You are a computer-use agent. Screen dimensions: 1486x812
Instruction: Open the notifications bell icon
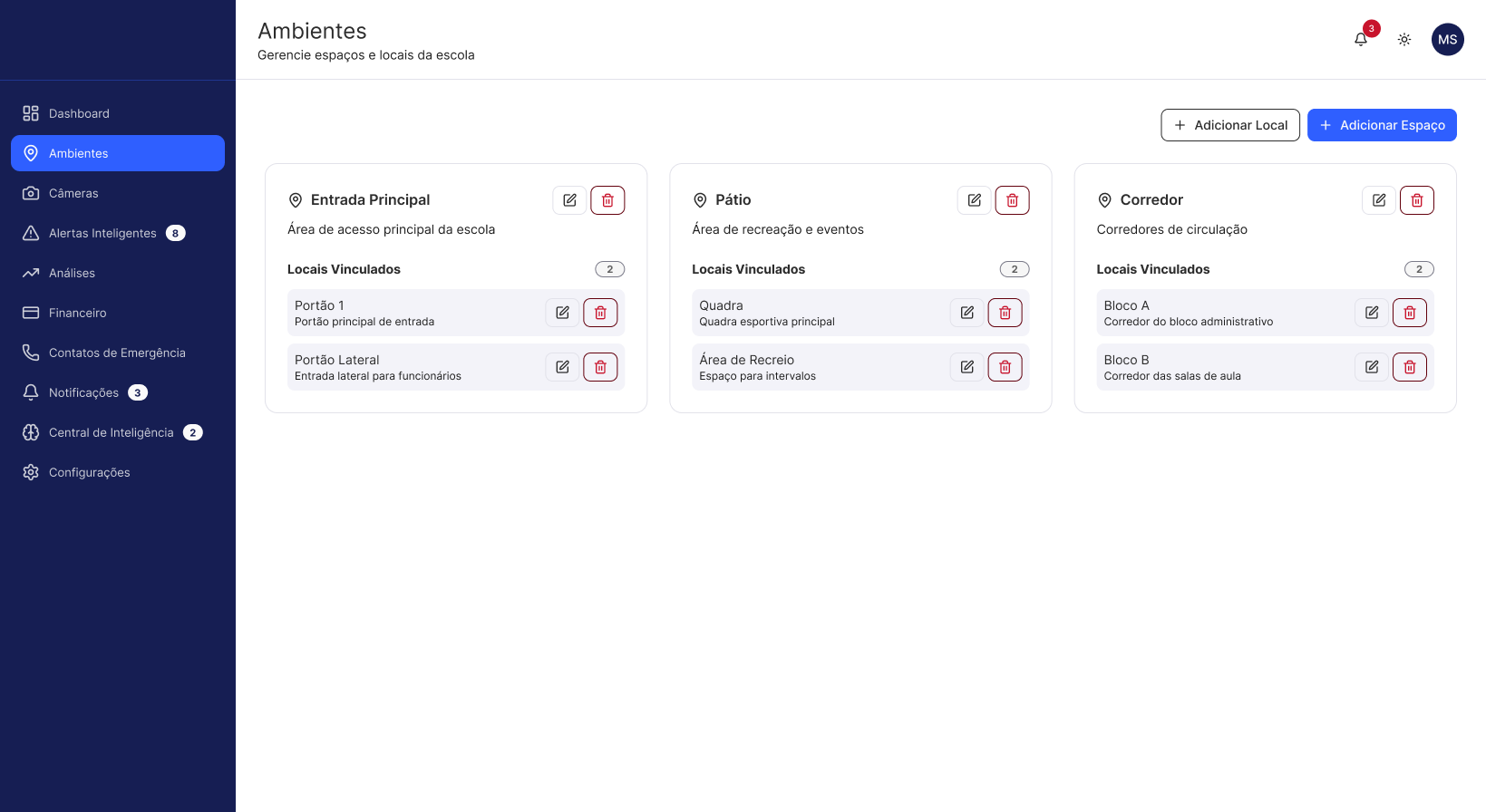point(1361,39)
